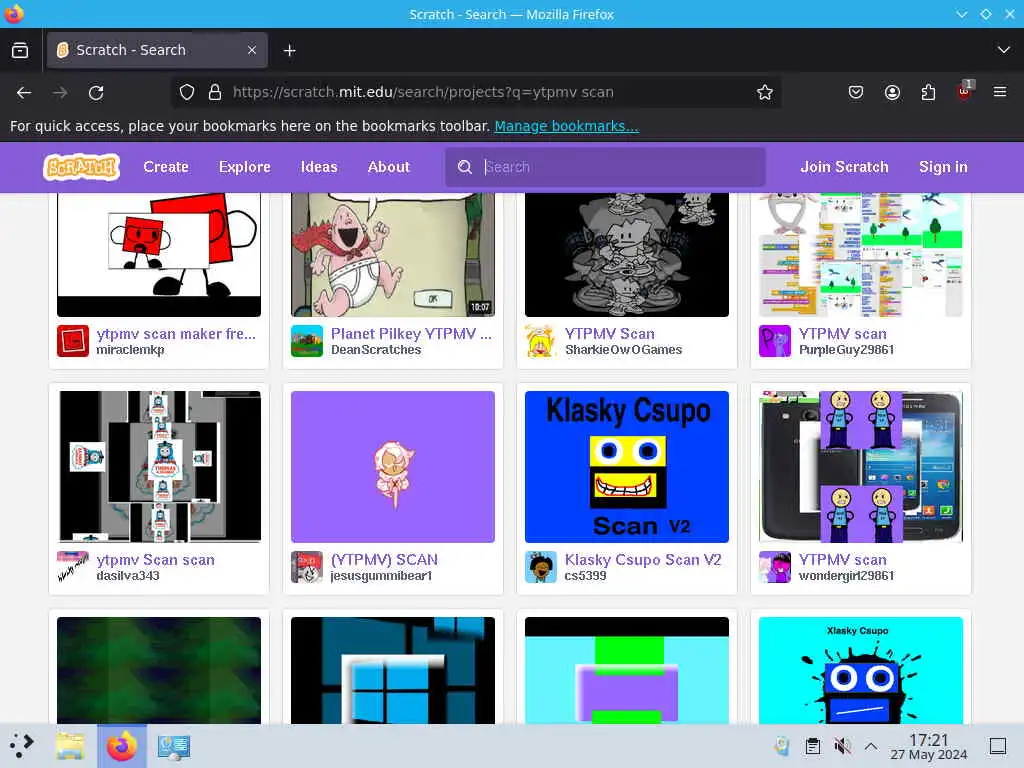Image resolution: width=1024 pixels, height=768 pixels.
Task: Open DeanScratches user avatar
Action: [x=307, y=341]
